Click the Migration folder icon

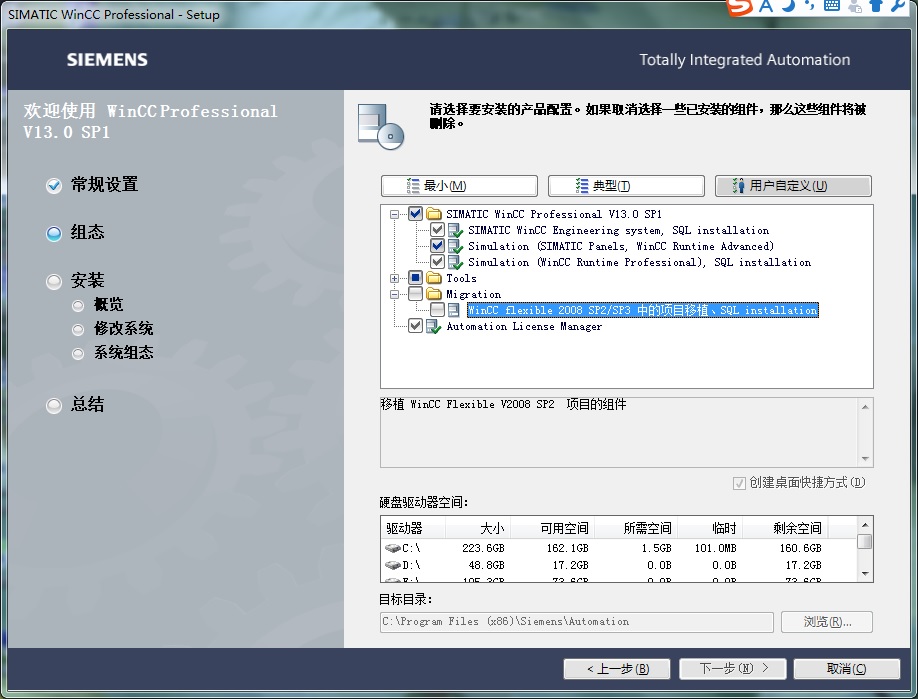coord(434,294)
